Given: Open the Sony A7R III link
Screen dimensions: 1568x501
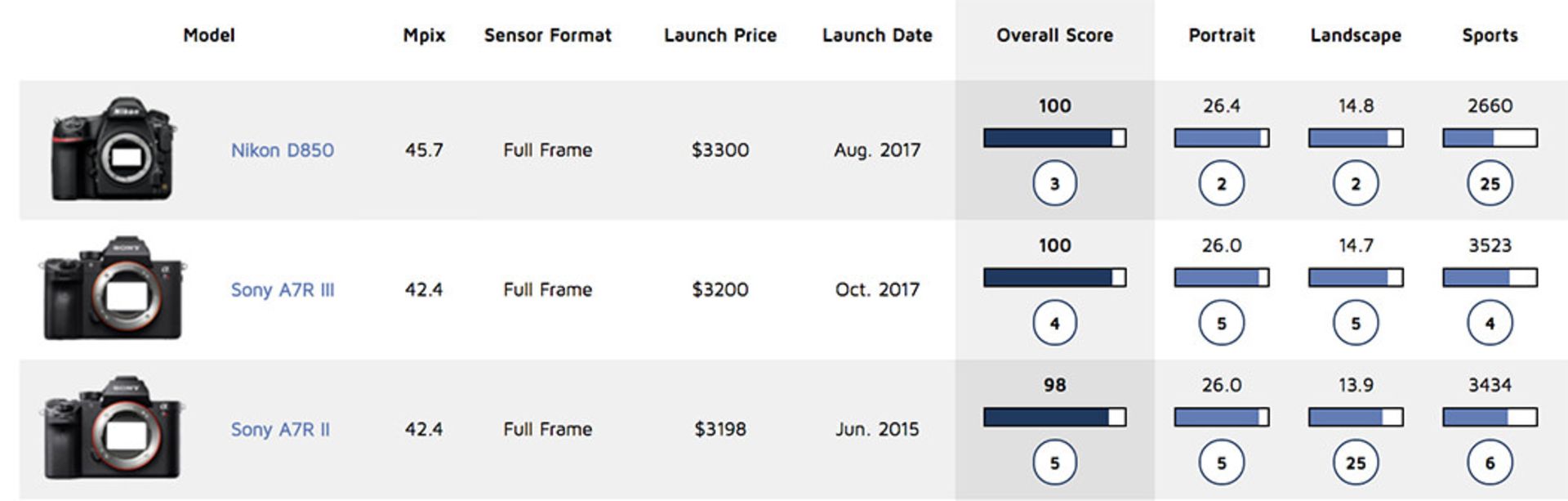Looking at the screenshot, I should point(283,290).
